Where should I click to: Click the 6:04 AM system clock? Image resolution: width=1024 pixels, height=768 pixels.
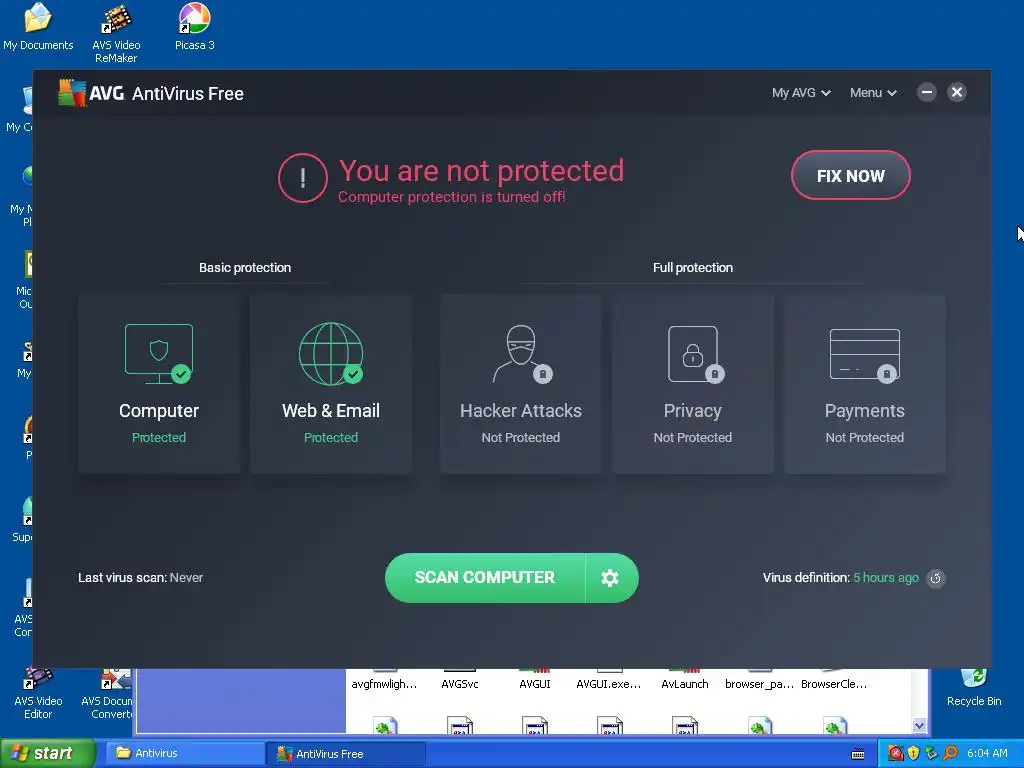click(x=987, y=754)
